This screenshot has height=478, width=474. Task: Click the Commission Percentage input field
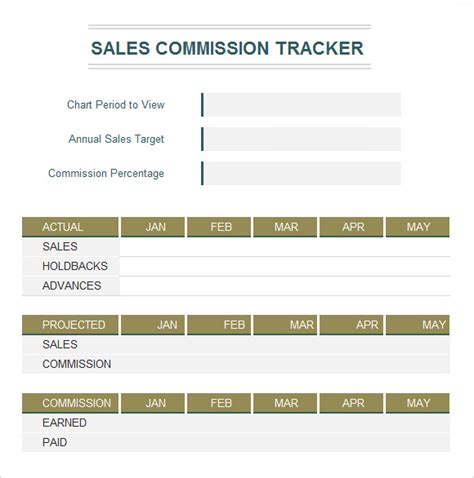tap(301, 173)
